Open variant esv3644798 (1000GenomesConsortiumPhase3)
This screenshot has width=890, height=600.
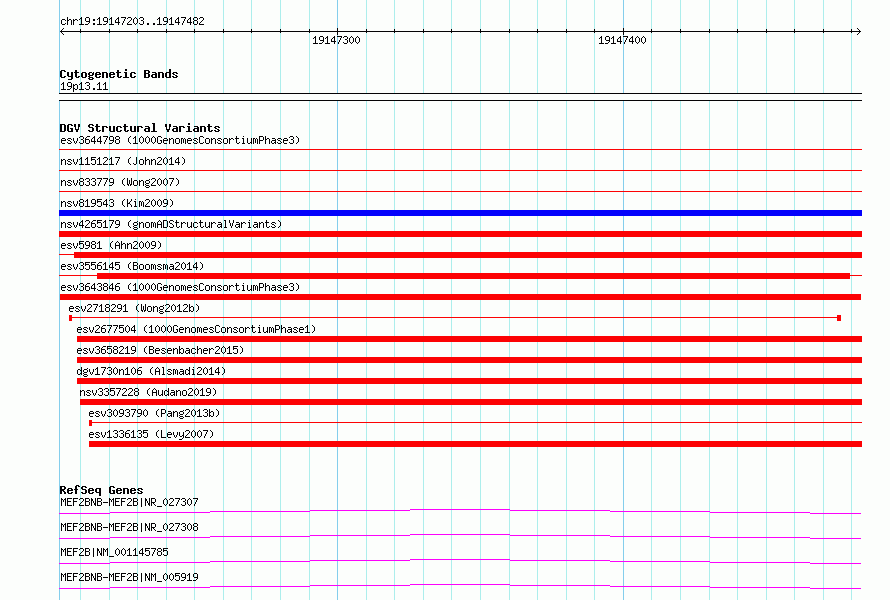coord(180,140)
